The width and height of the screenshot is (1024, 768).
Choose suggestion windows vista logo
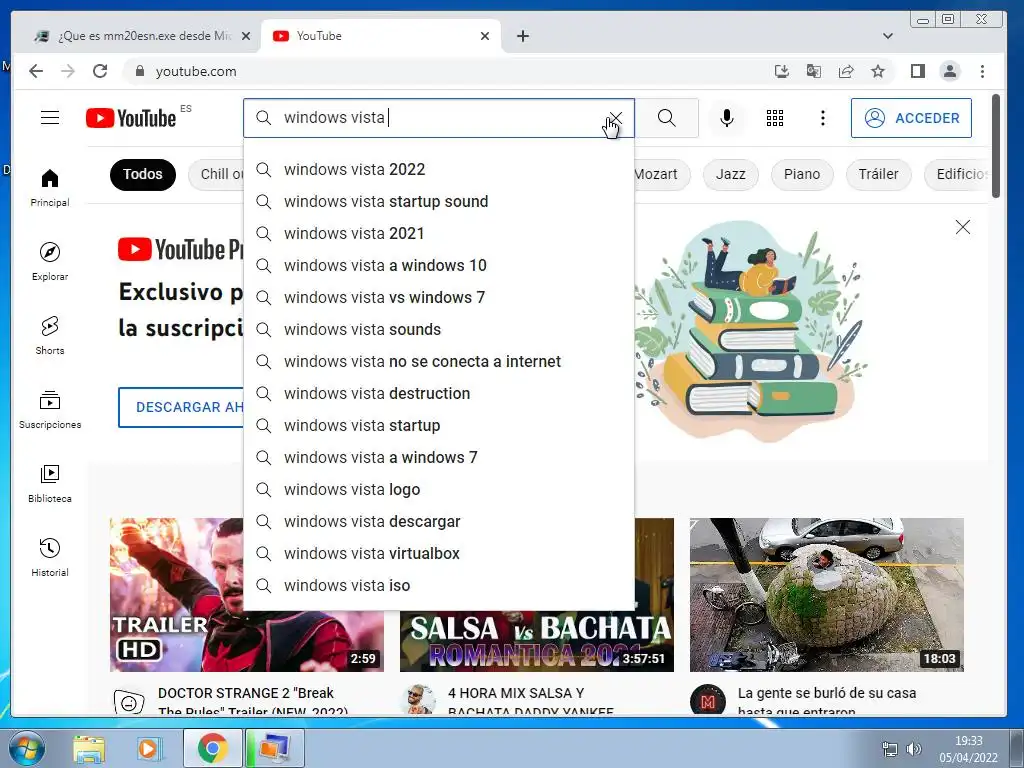pyautogui.click(x=439, y=490)
